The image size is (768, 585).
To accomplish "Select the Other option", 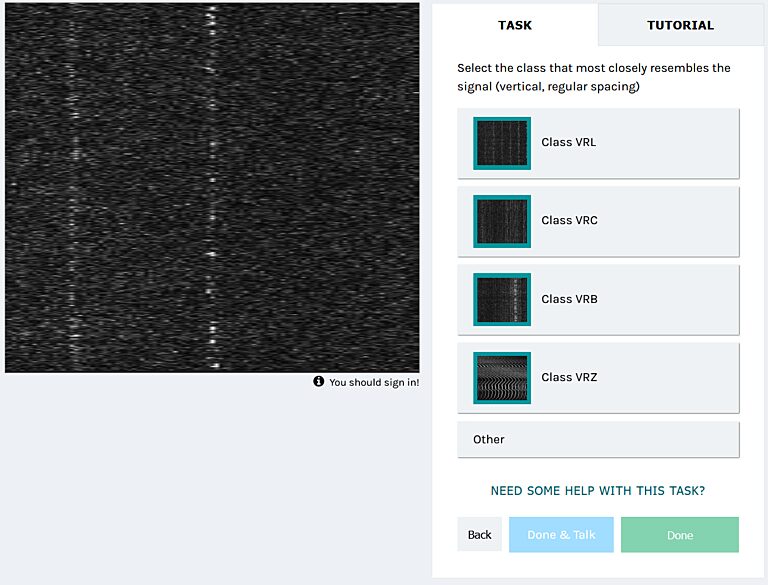I will 598,439.
